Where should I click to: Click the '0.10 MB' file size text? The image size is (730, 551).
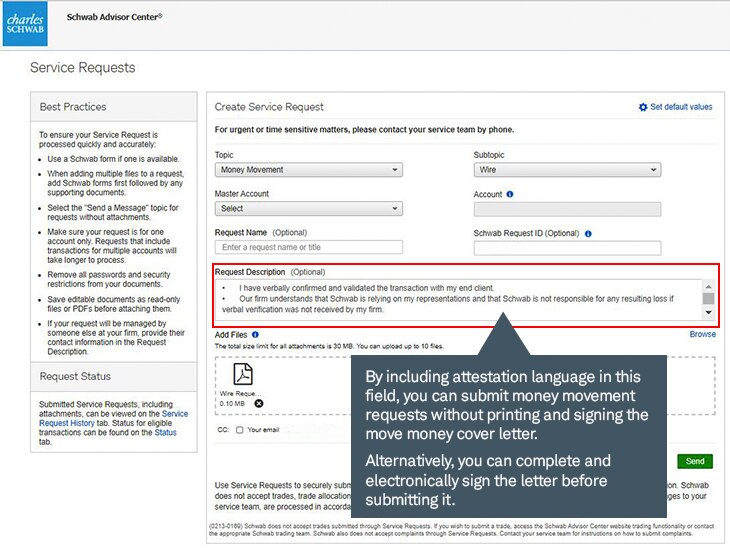(x=232, y=403)
